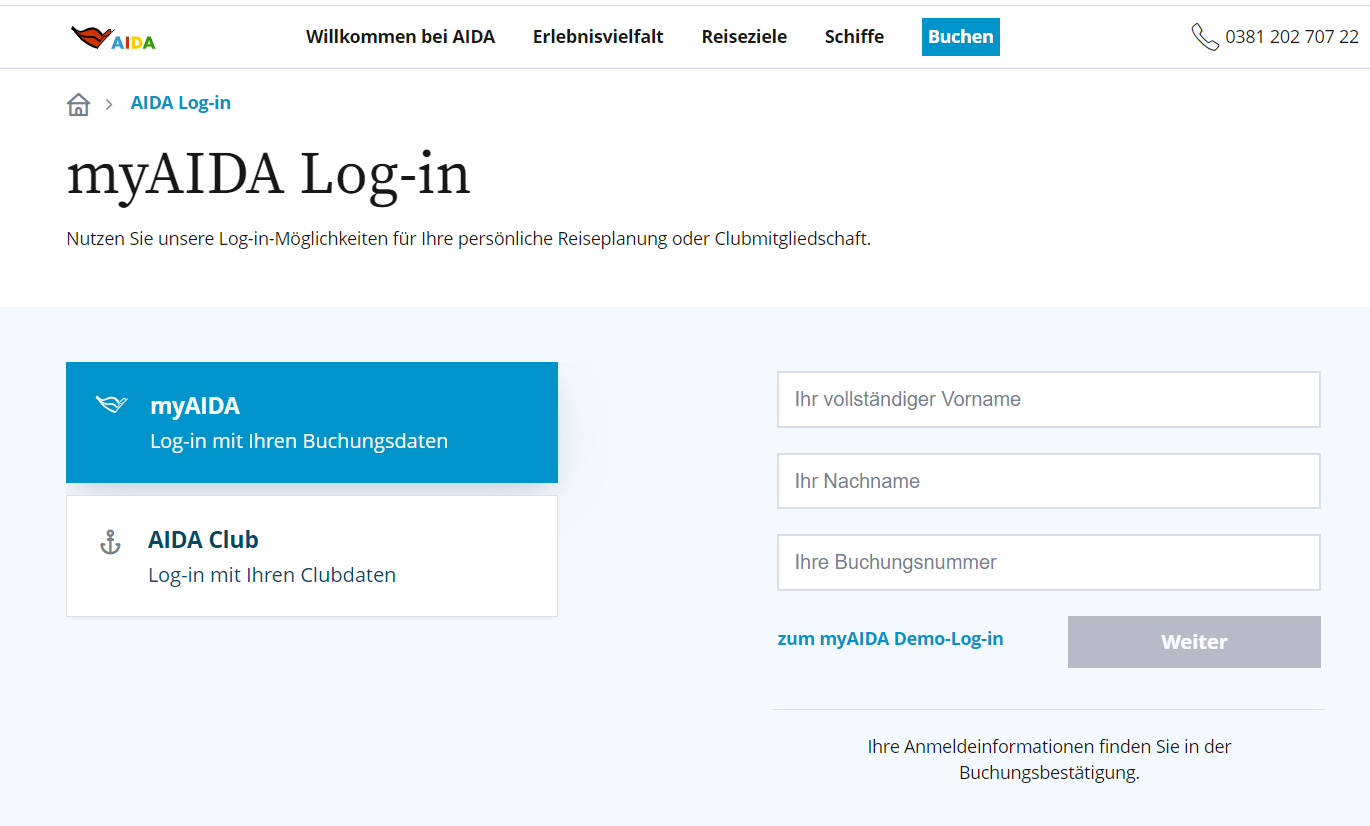1370x826 pixels.
Task: Click the phone handset icon
Action: click(x=1204, y=37)
